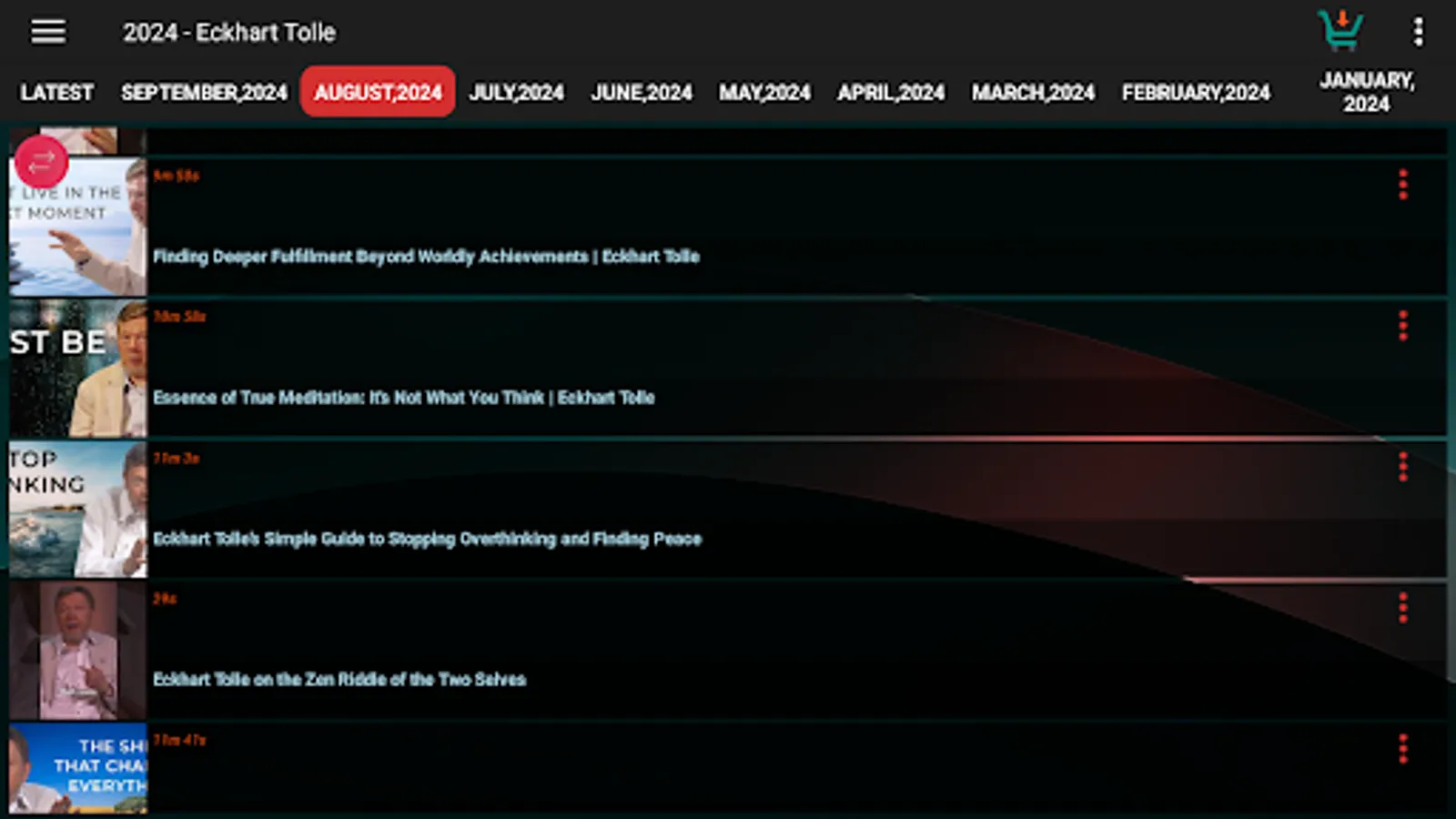Open the shopping cart download icon

point(1340,31)
